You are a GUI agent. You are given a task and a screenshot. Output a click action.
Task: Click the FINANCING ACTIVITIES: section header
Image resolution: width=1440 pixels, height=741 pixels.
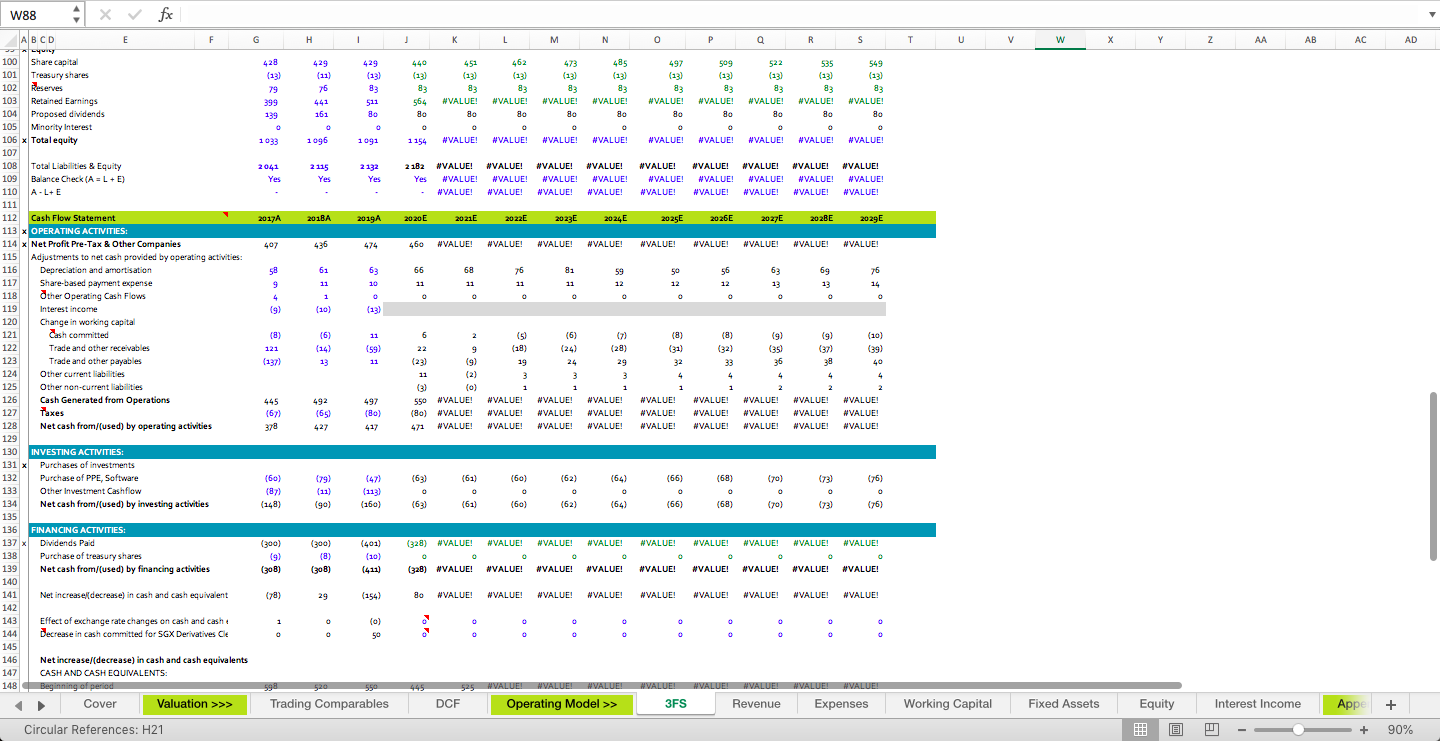[78, 530]
